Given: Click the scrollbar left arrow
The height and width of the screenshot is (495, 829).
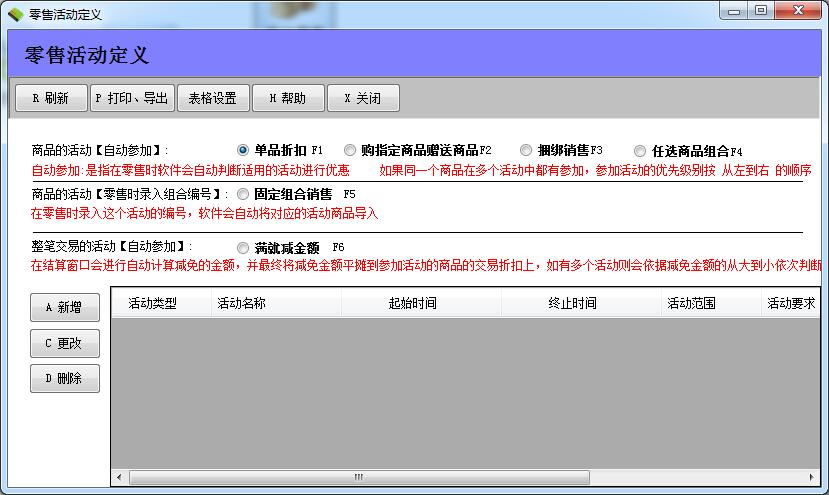Looking at the screenshot, I should coord(119,477).
